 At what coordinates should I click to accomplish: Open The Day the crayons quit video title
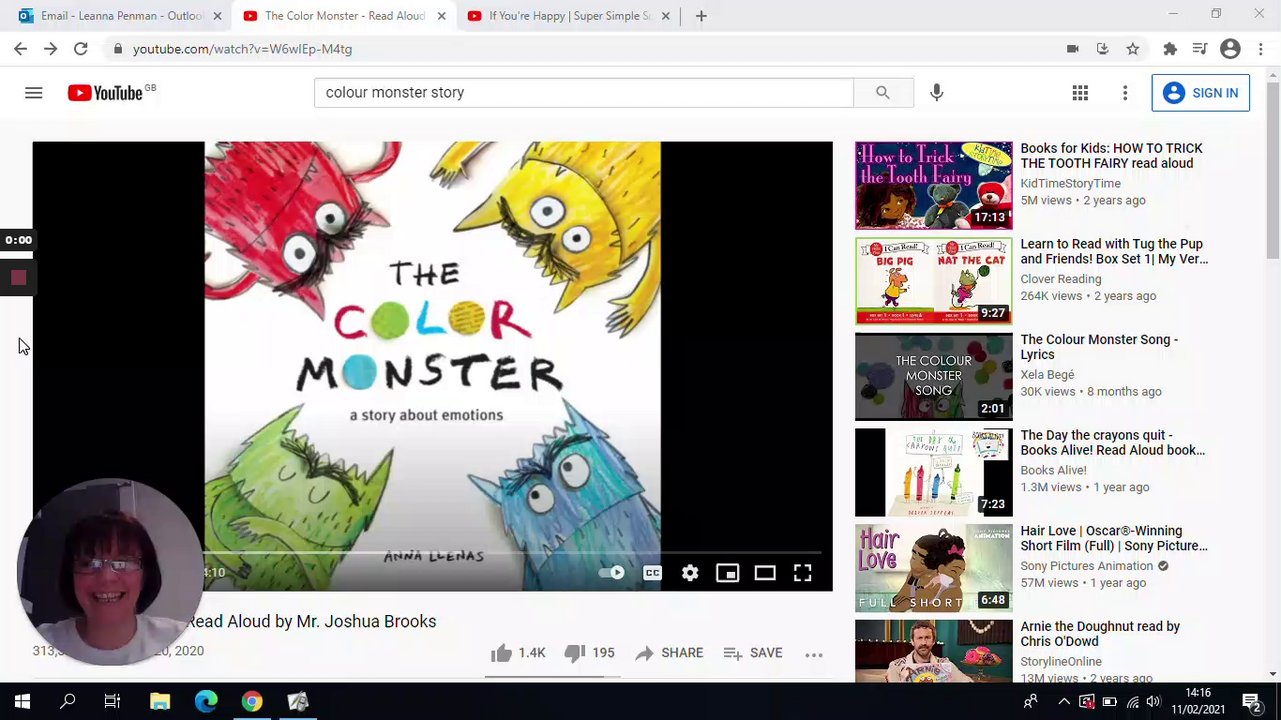pyautogui.click(x=1112, y=442)
